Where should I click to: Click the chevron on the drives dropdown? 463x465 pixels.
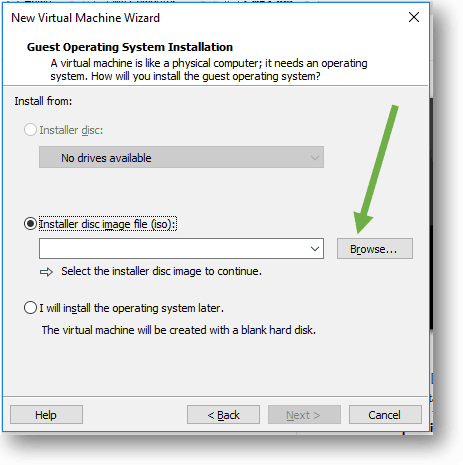[315, 158]
